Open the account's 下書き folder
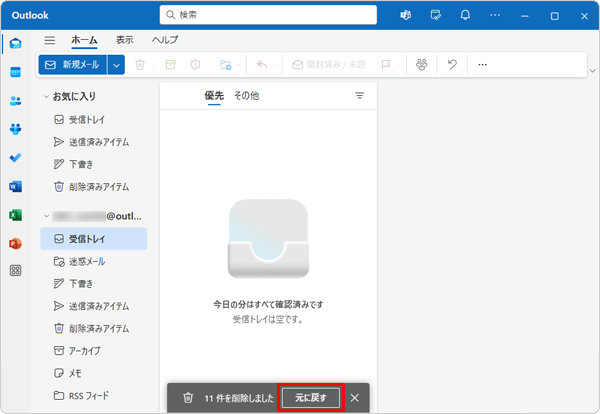The height and width of the screenshot is (414, 600). click(94, 284)
